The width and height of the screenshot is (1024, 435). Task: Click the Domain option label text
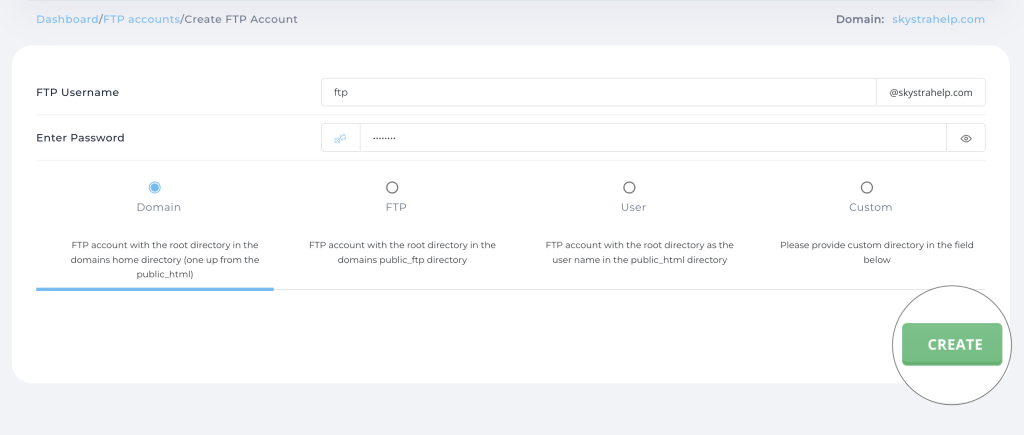pyautogui.click(x=158, y=207)
